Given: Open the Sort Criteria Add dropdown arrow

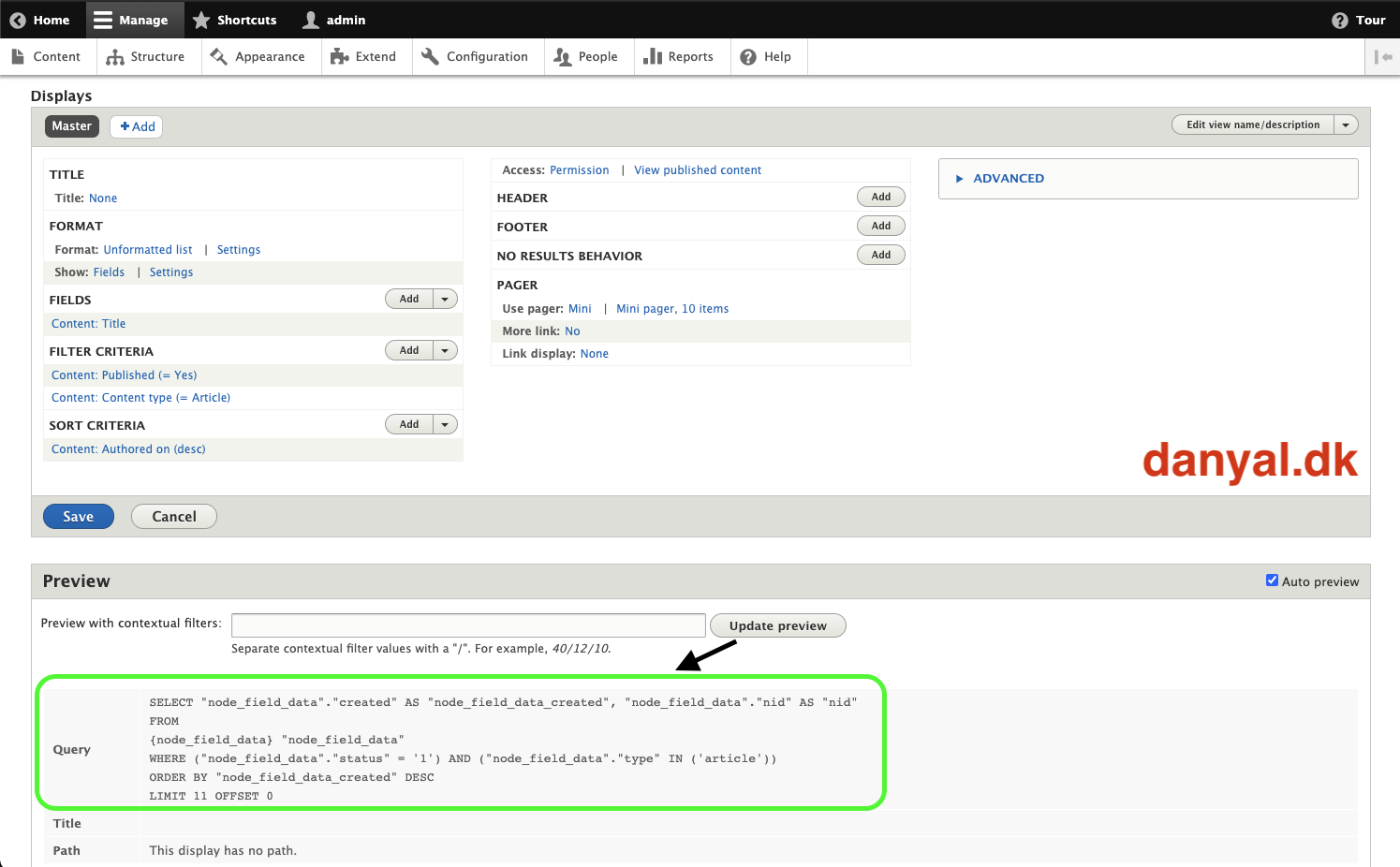Looking at the screenshot, I should point(445,424).
